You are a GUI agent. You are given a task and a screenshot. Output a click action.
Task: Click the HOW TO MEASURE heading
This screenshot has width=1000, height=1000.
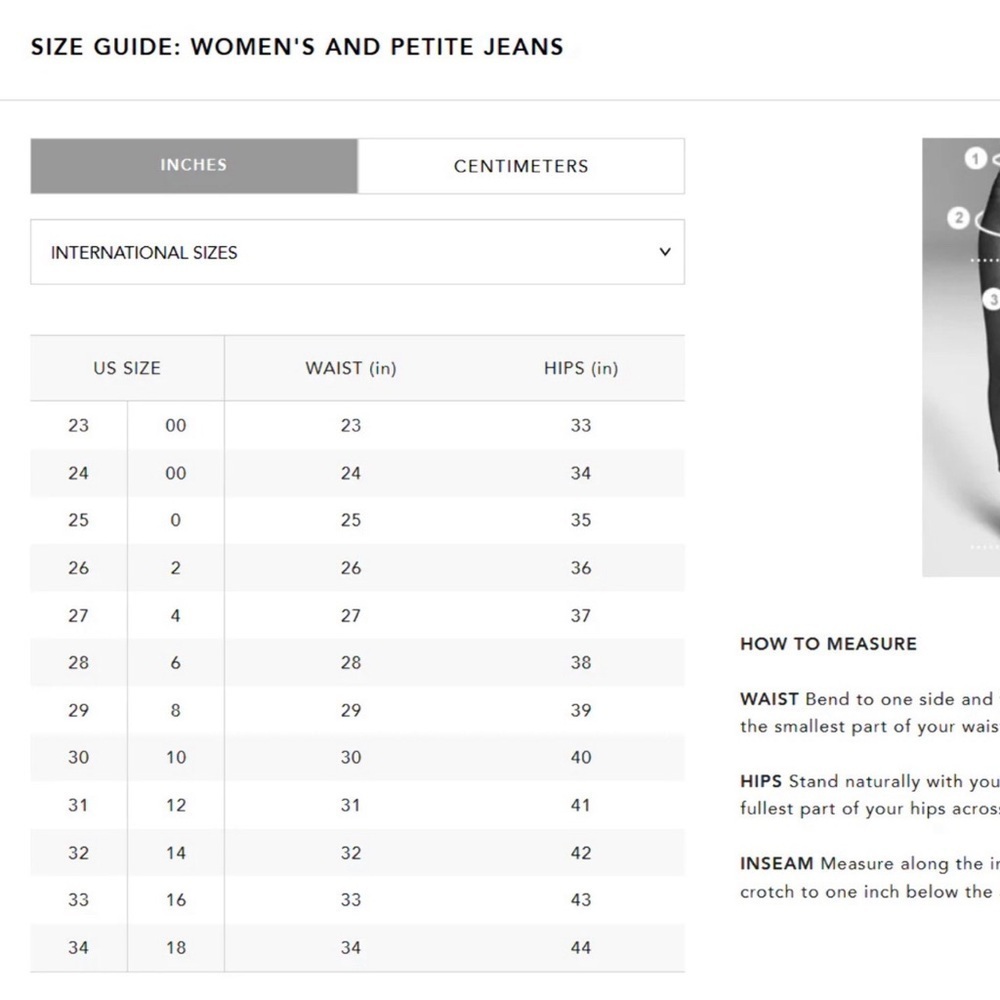(x=828, y=643)
